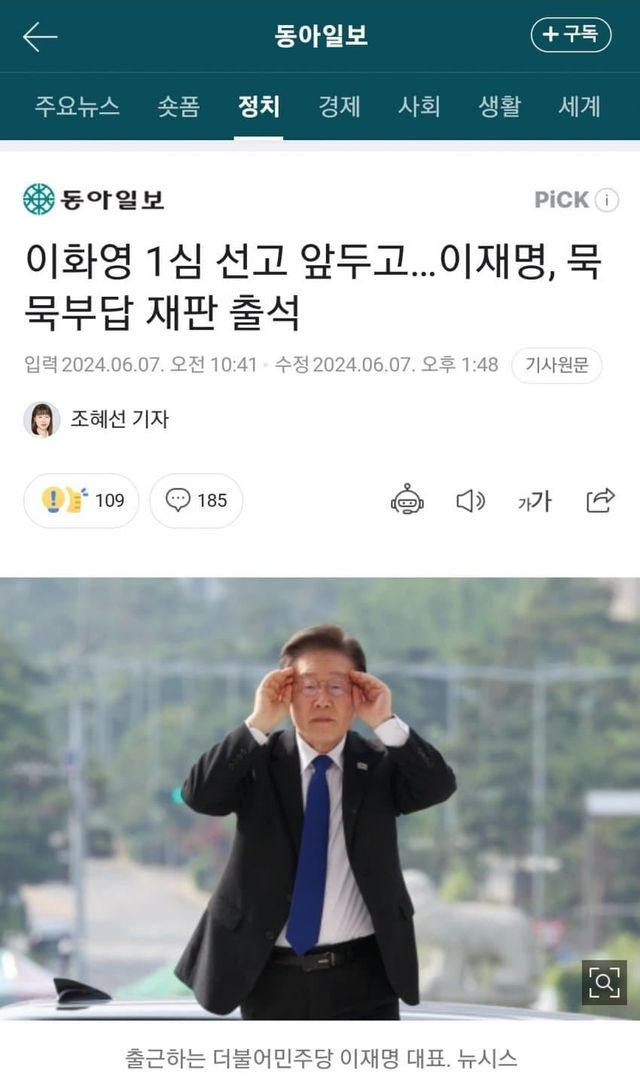
Task: View reporter 조혜선's profile picture
Action: [x=42, y=420]
